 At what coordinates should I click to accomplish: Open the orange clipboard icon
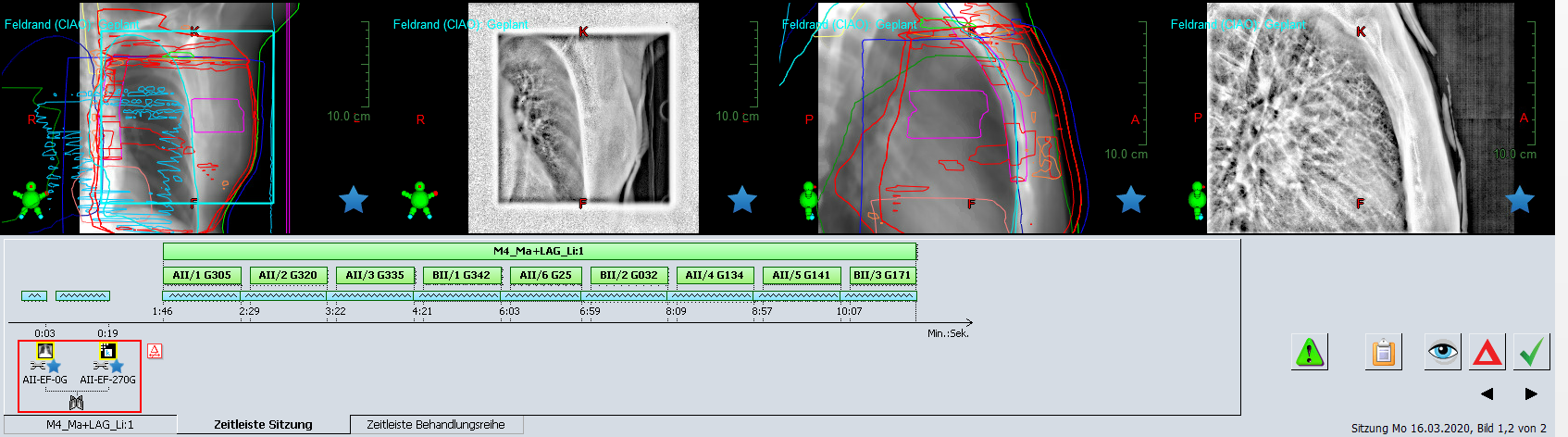(x=1383, y=353)
